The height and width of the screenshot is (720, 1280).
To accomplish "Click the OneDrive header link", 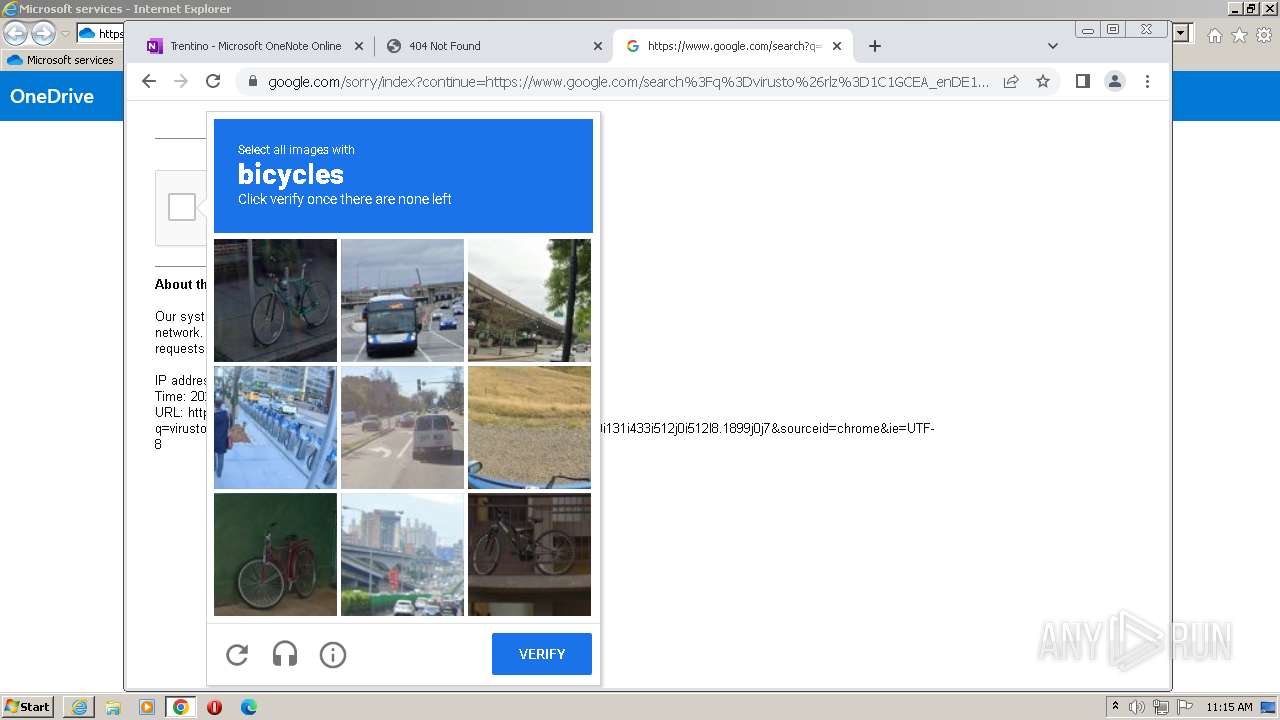I will point(52,96).
